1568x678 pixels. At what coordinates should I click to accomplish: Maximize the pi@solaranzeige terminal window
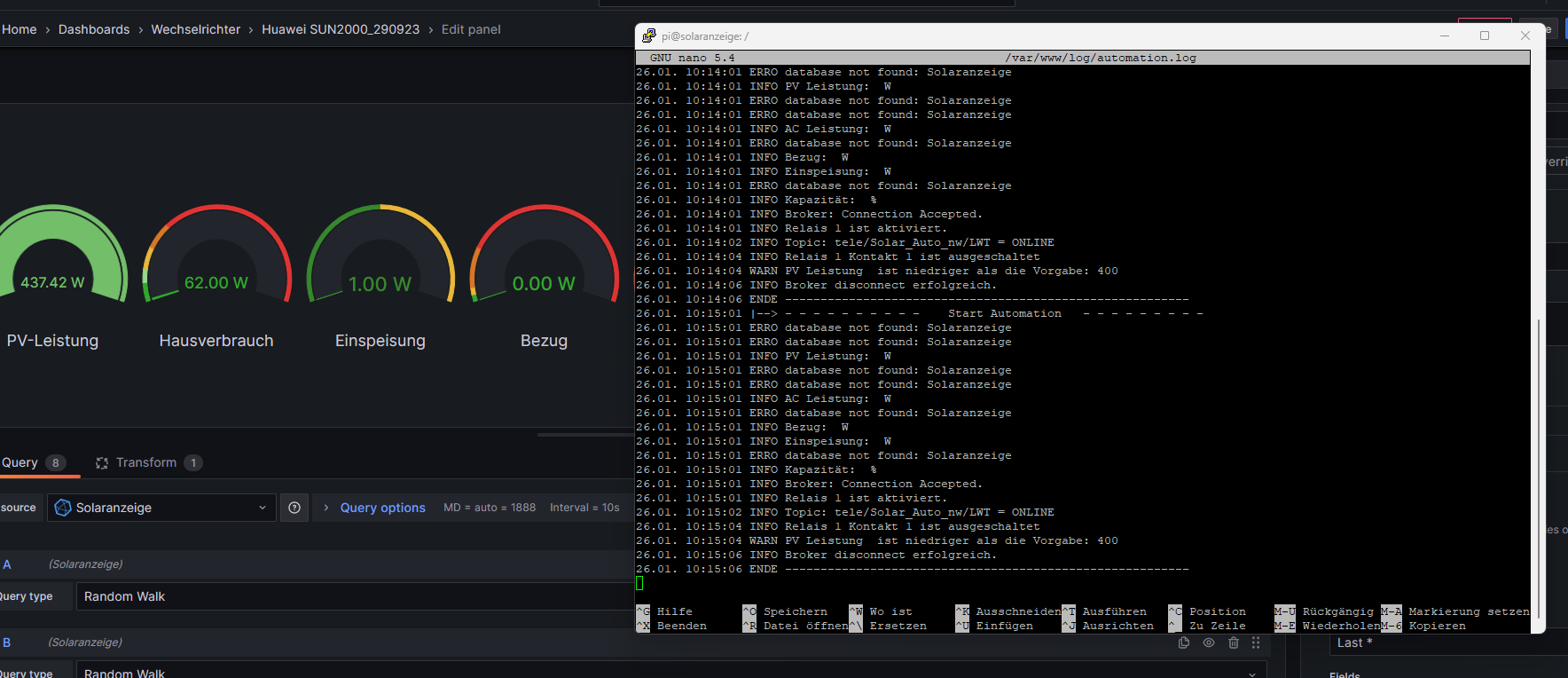tap(1485, 35)
